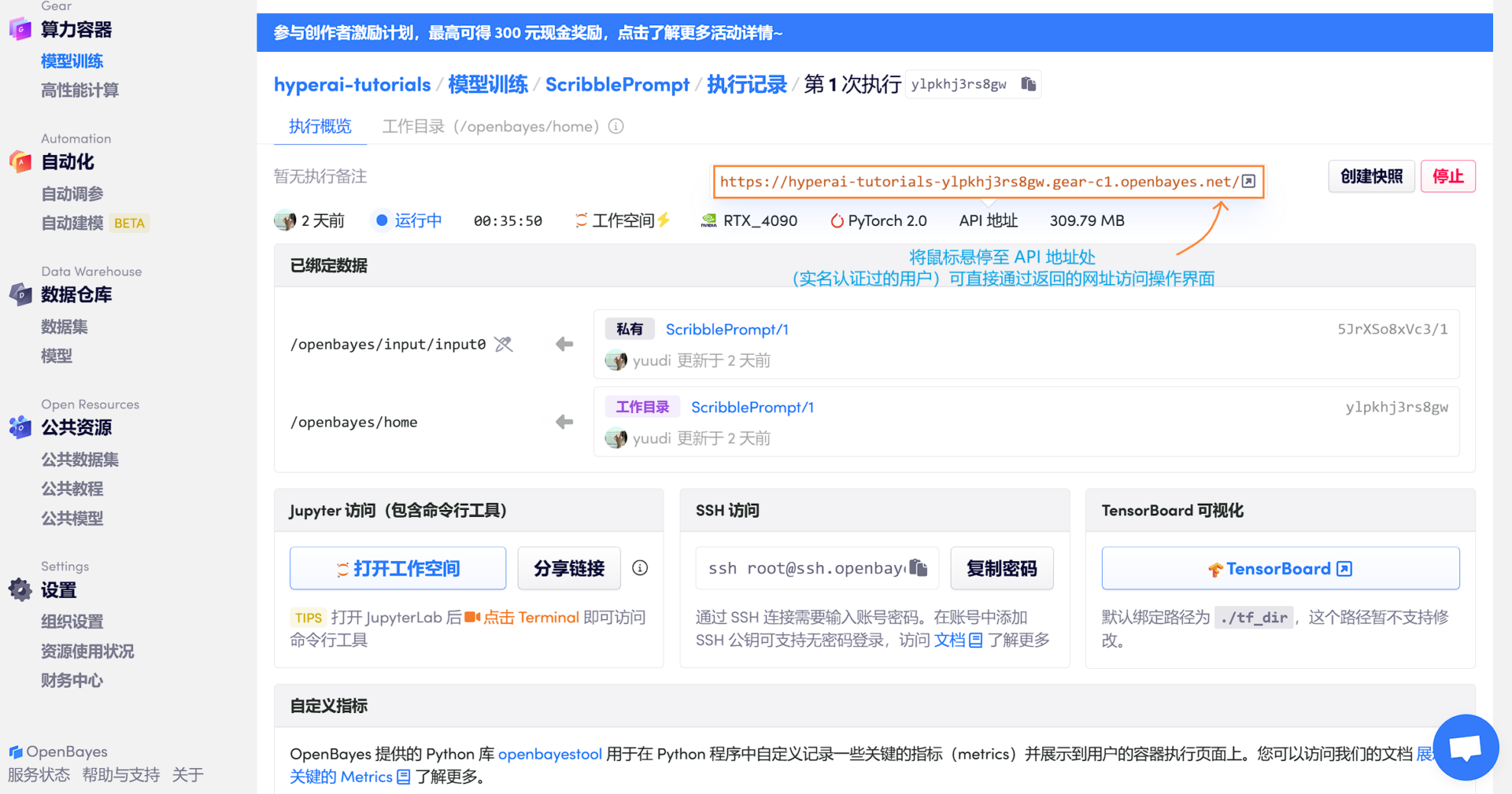The width and height of the screenshot is (1512, 794).
Task: Copy the SSH command with clipboard icon
Action: pos(919,568)
